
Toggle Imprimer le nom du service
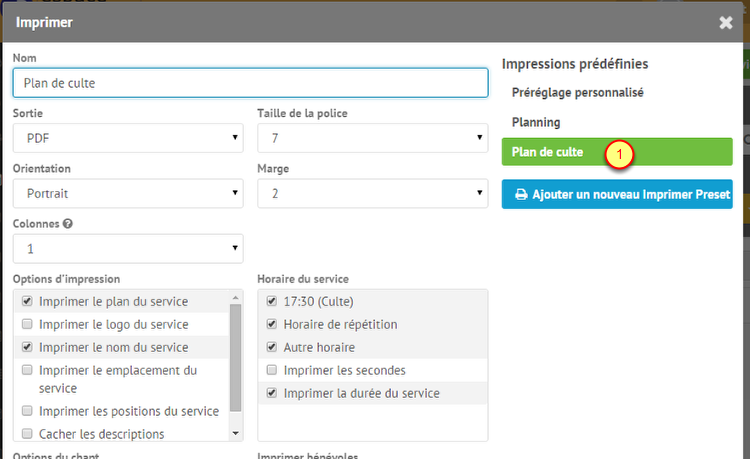(x=28, y=347)
